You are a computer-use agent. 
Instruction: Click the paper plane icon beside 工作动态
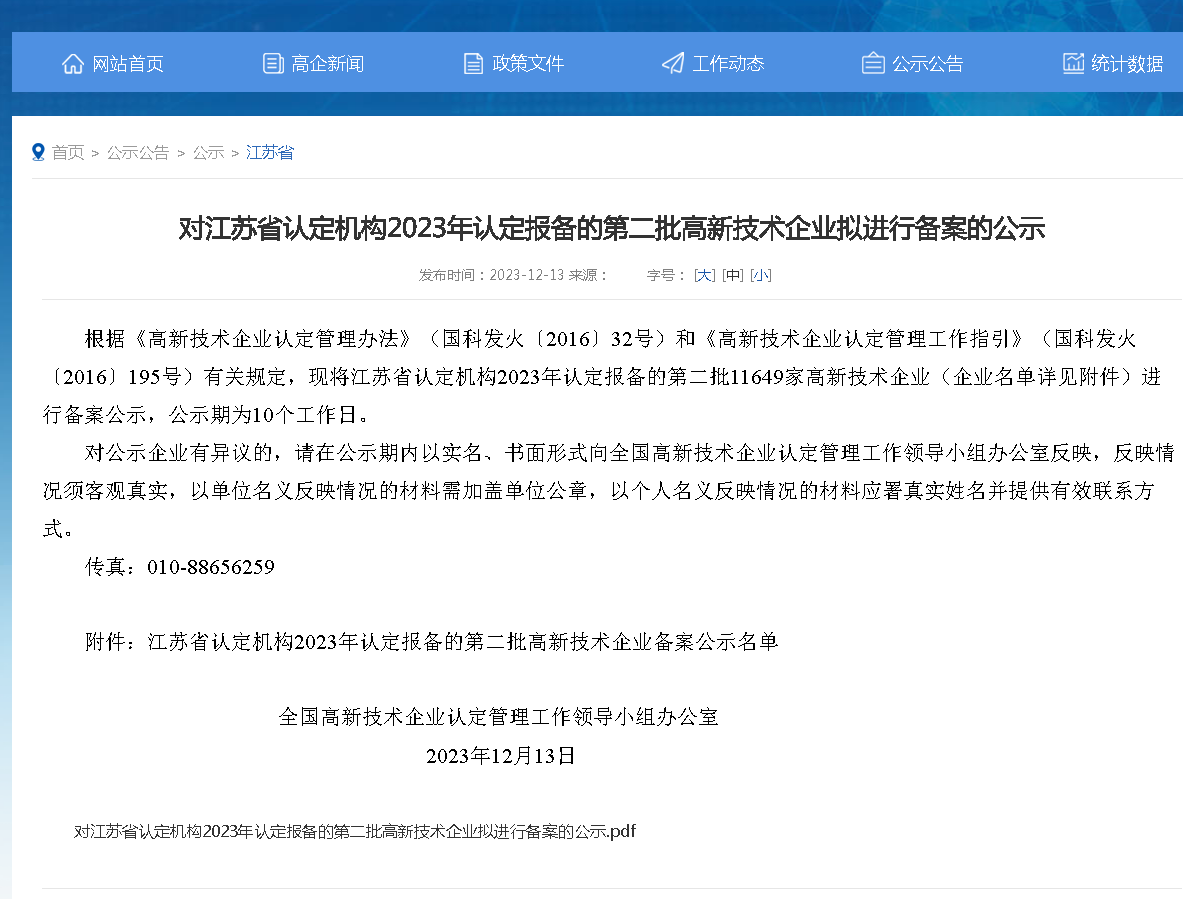673,64
